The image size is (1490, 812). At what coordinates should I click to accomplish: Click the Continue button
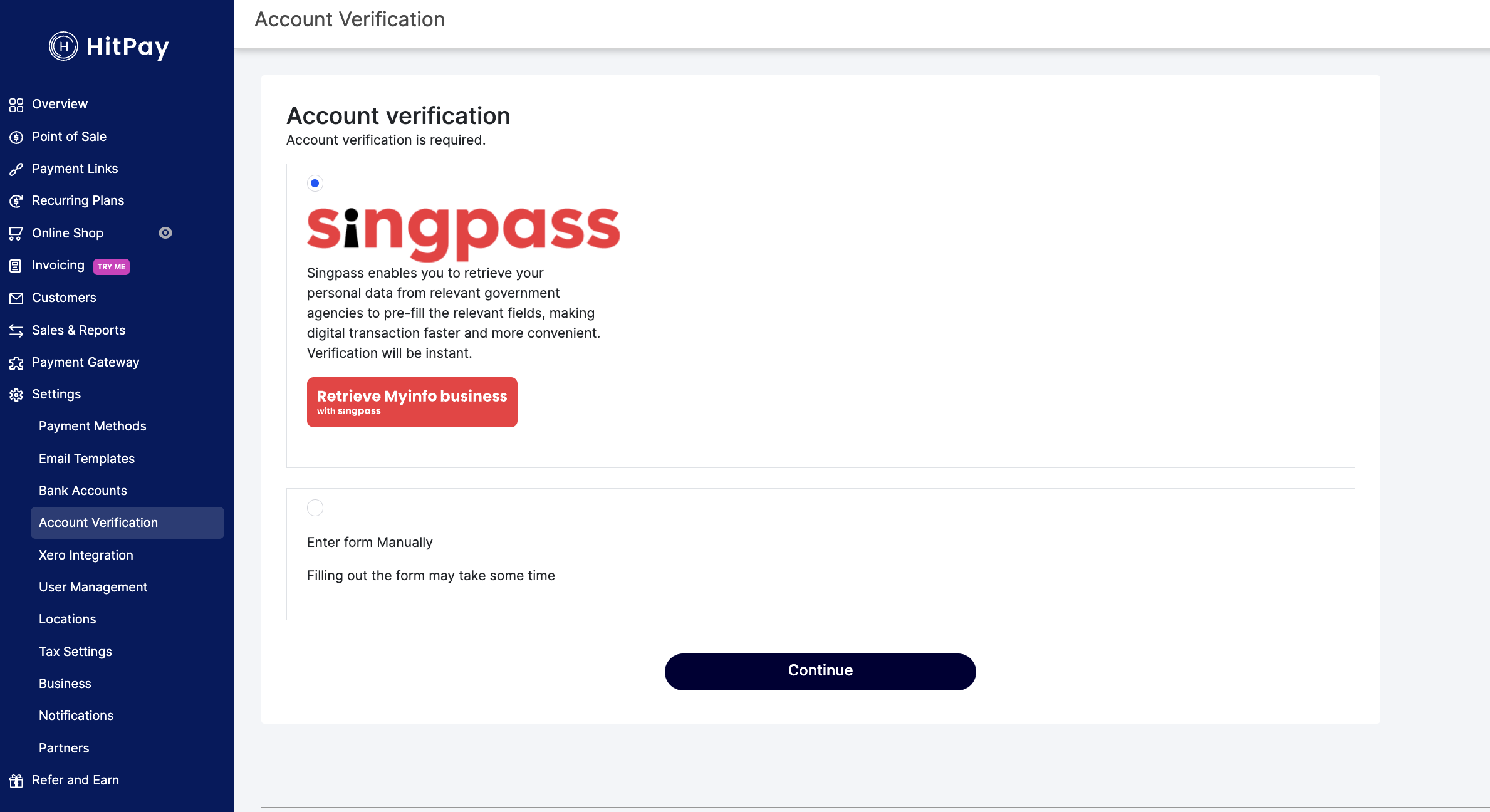point(820,672)
